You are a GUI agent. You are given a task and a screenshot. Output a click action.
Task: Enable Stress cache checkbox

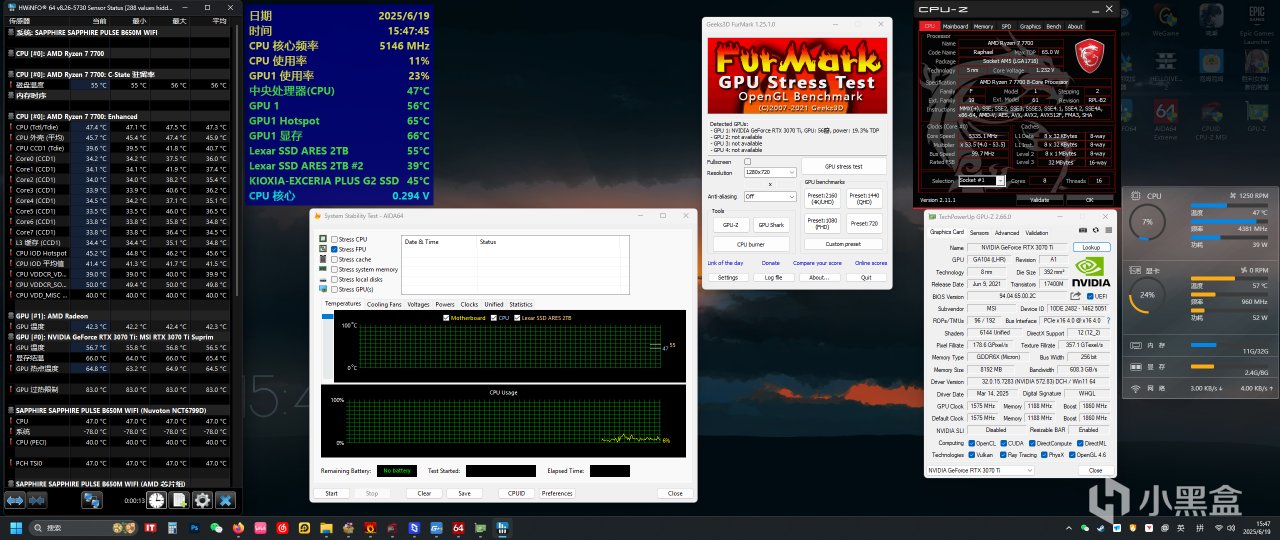334,260
